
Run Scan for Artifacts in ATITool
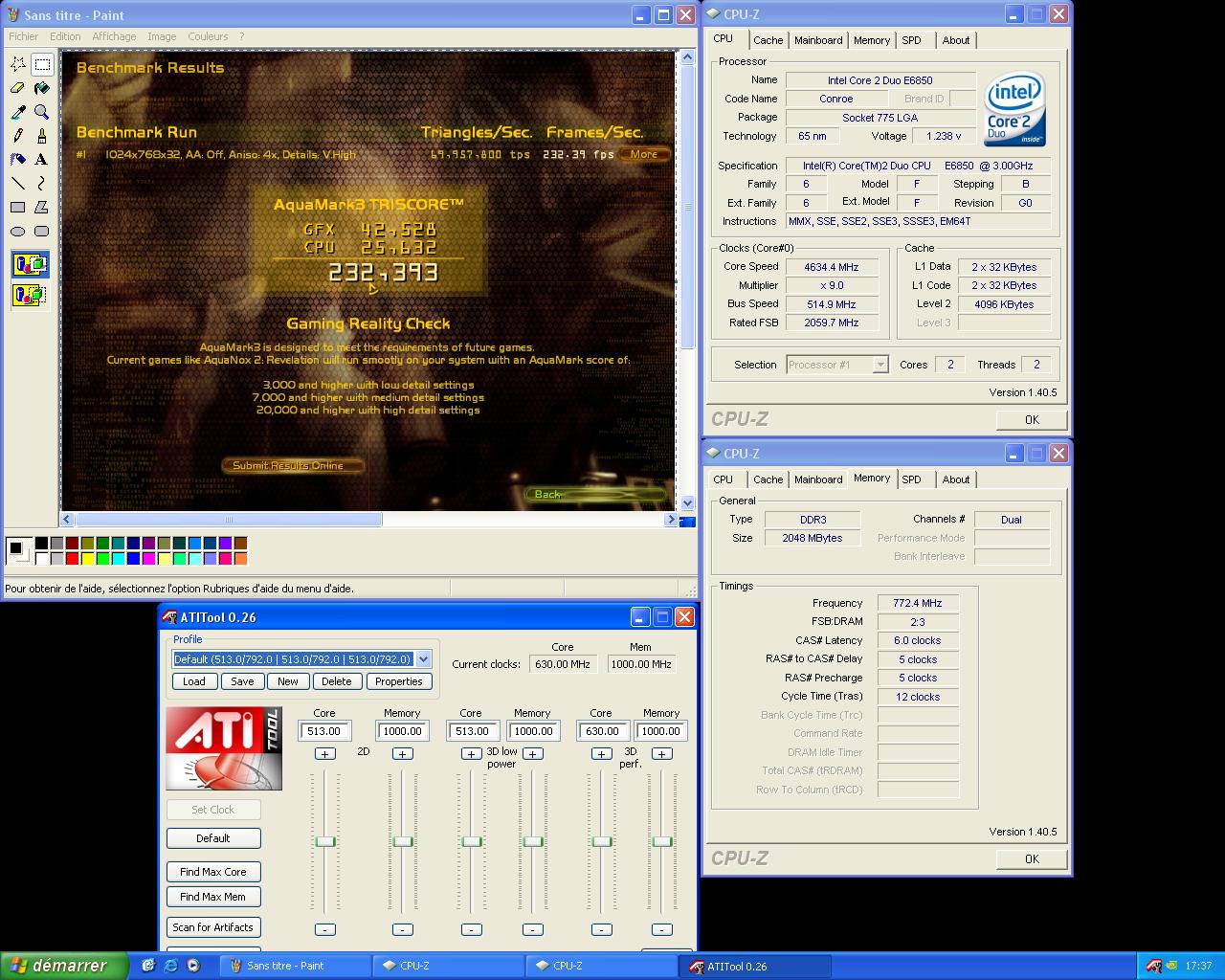(x=213, y=927)
